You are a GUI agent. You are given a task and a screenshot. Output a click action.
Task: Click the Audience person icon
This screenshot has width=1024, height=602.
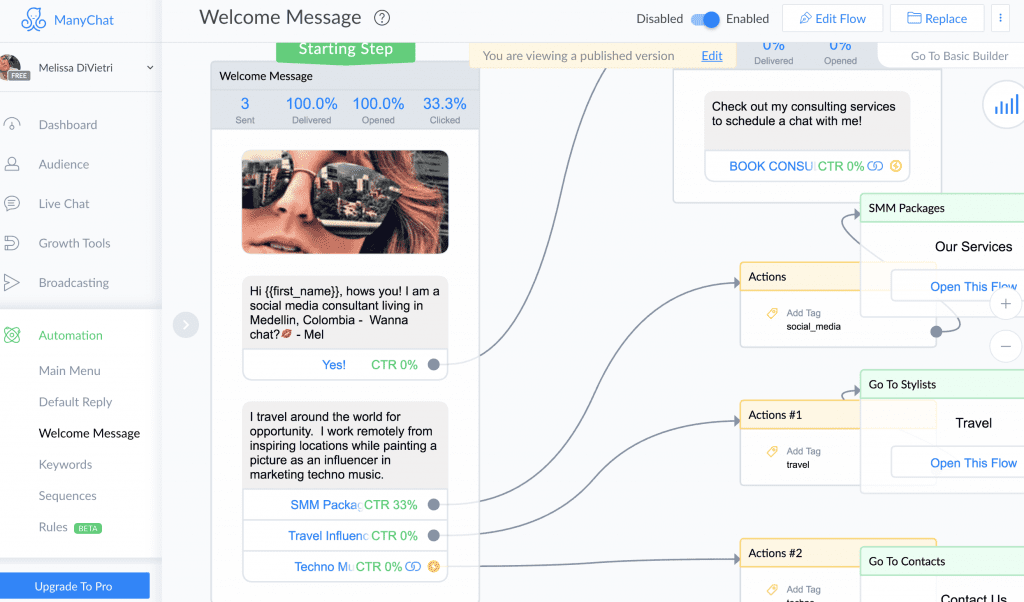[12, 164]
